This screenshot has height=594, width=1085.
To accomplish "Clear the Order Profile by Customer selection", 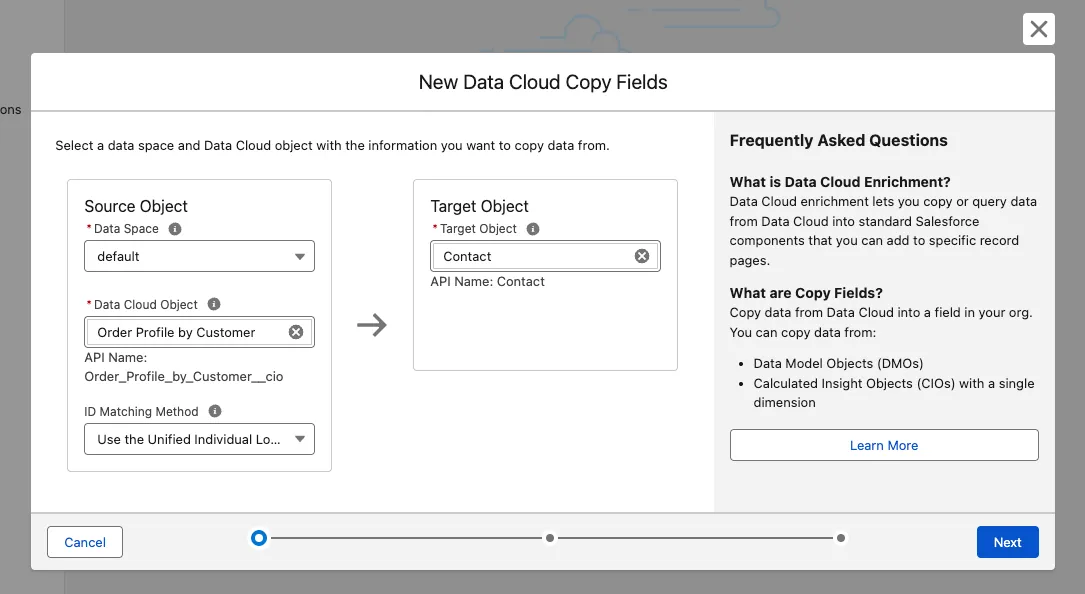I will point(296,332).
